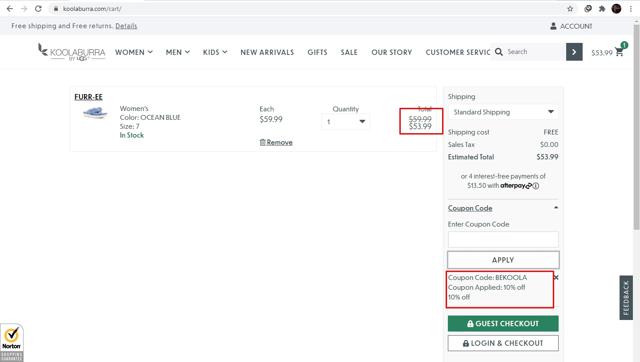Reload the cart page
The image size is (640, 362).
click(x=38, y=9)
